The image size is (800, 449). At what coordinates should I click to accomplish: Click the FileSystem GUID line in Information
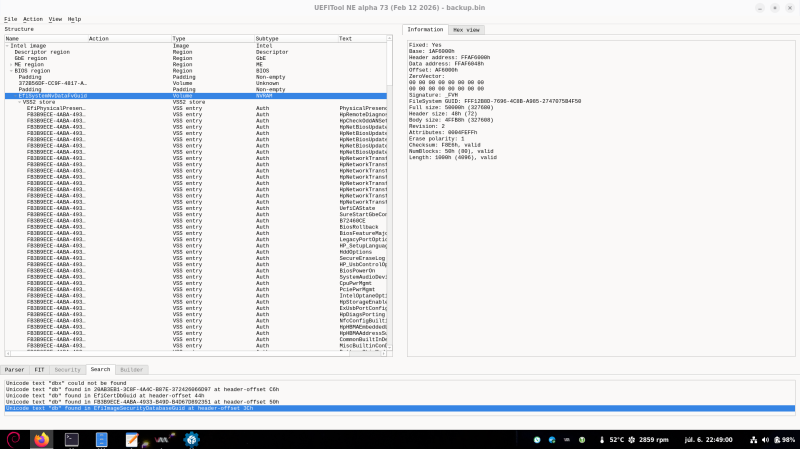tap(494, 102)
